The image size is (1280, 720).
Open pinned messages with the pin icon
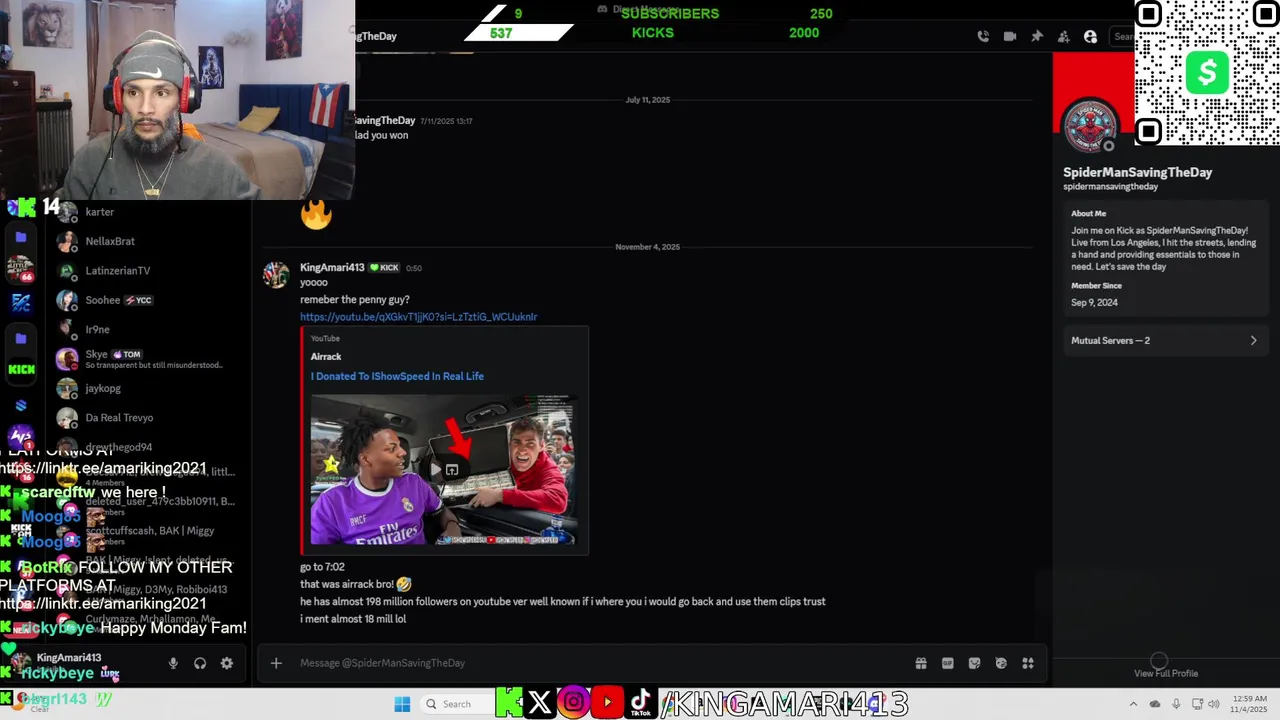[x=1037, y=36]
